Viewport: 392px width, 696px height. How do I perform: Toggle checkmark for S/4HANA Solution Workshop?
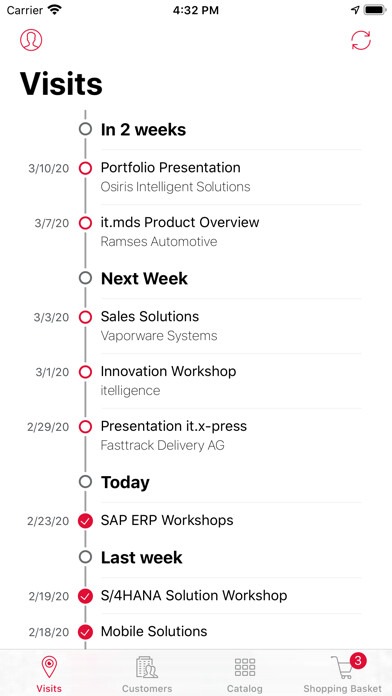point(85,596)
